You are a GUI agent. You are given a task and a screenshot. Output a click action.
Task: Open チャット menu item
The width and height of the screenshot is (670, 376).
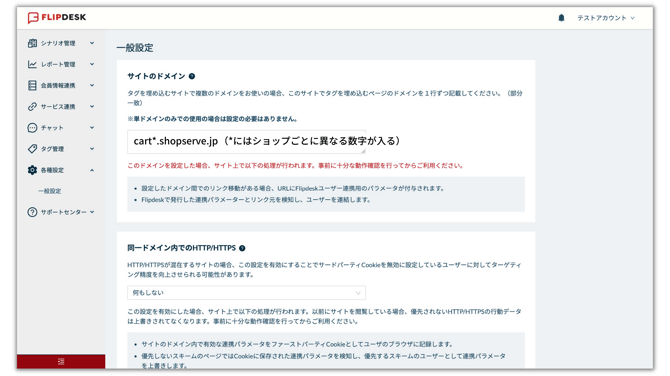(52, 128)
